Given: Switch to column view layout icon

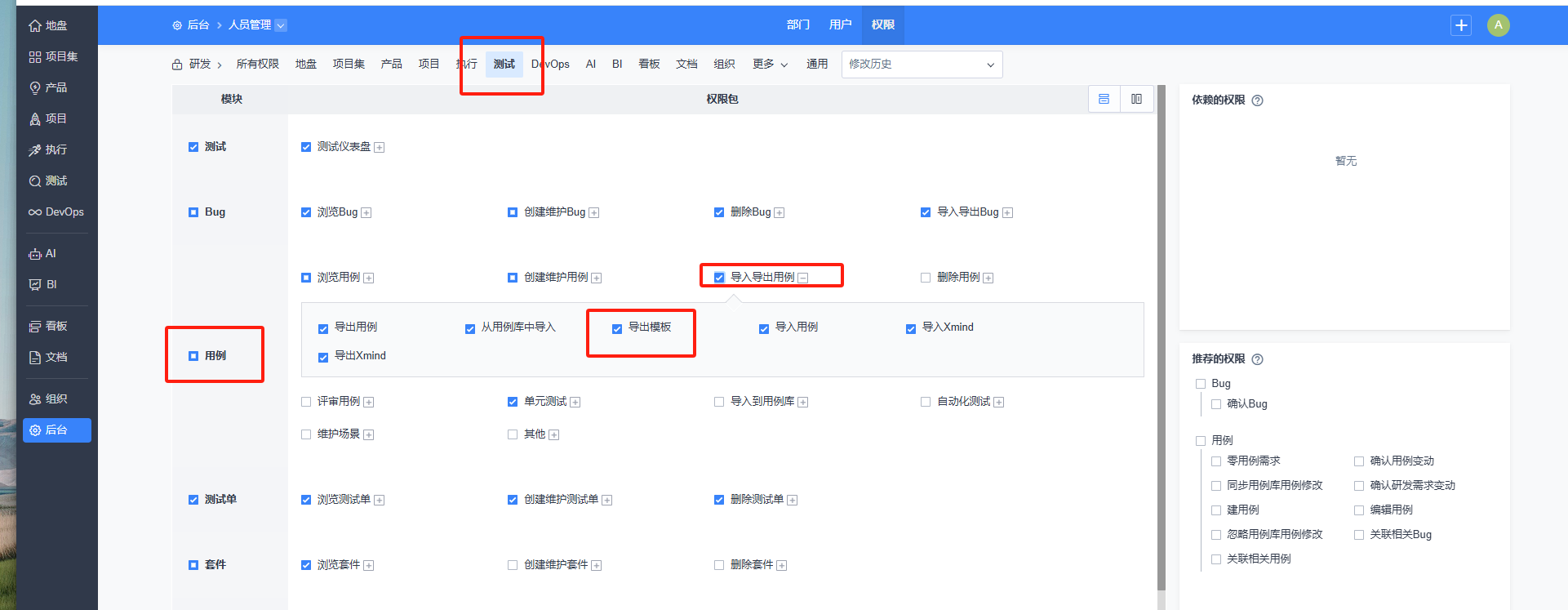Looking at the screenshot, I should [x=1136, y=99].
